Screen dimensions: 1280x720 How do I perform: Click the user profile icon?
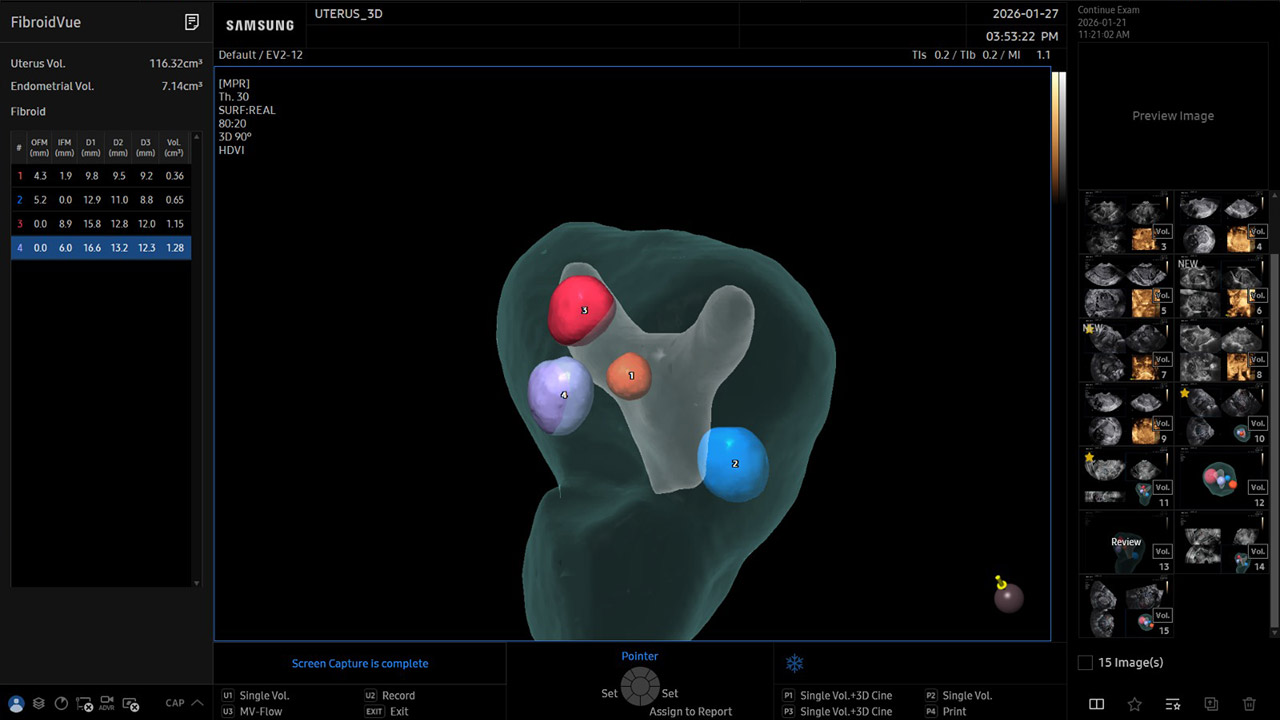pyautogui.click(x=16, y=704)
